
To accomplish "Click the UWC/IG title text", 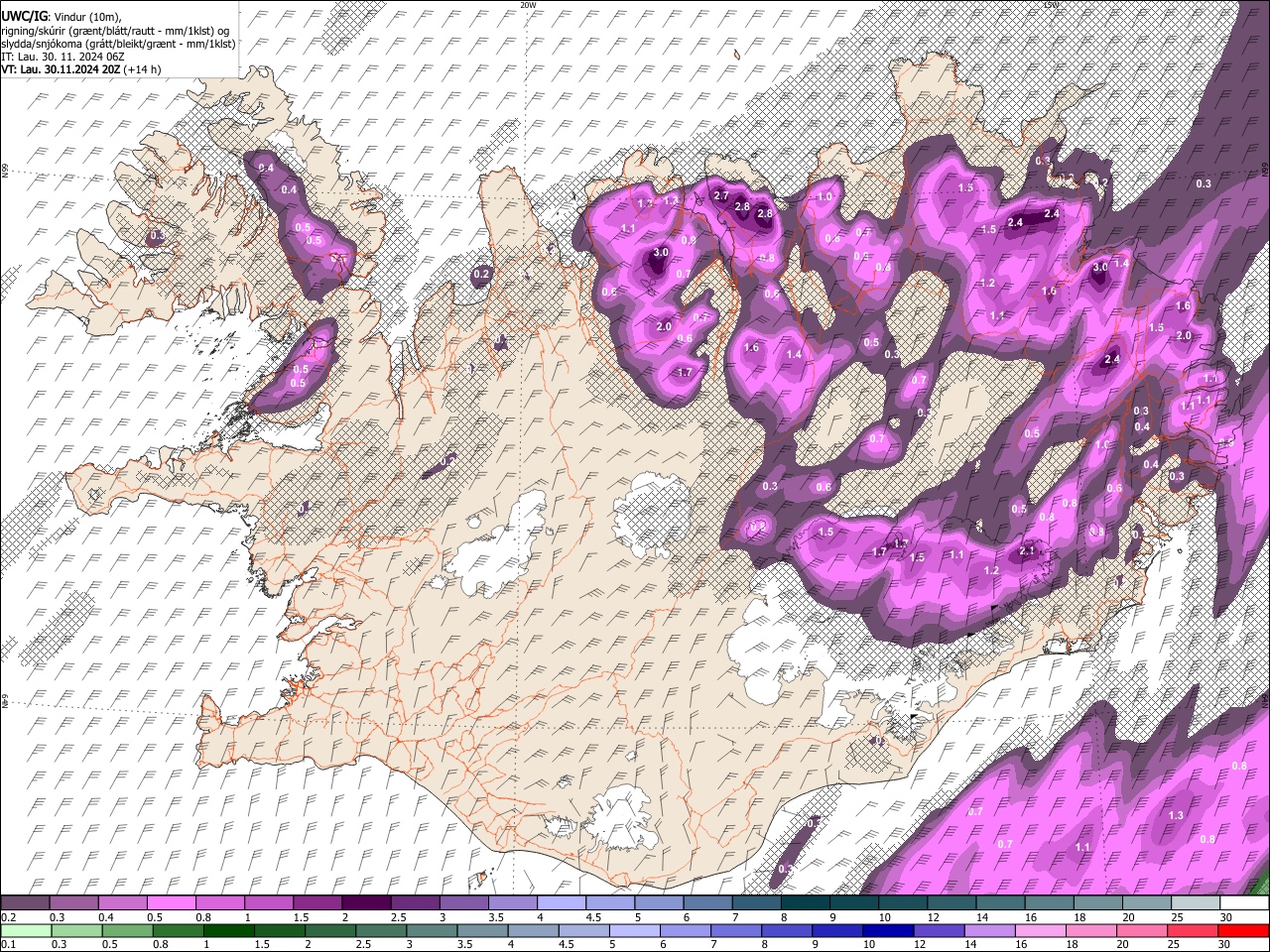I will point(24,17).
